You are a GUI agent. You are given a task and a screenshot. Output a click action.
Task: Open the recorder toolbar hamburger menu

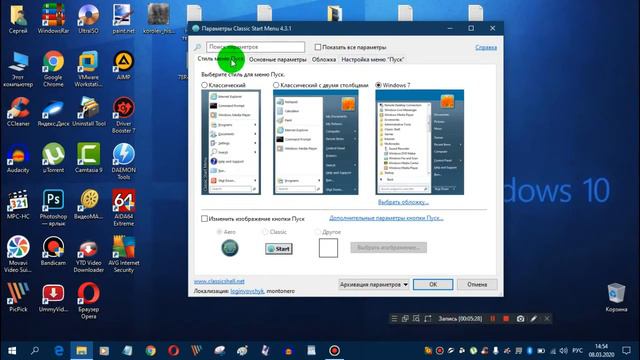(x=394, y=319)
